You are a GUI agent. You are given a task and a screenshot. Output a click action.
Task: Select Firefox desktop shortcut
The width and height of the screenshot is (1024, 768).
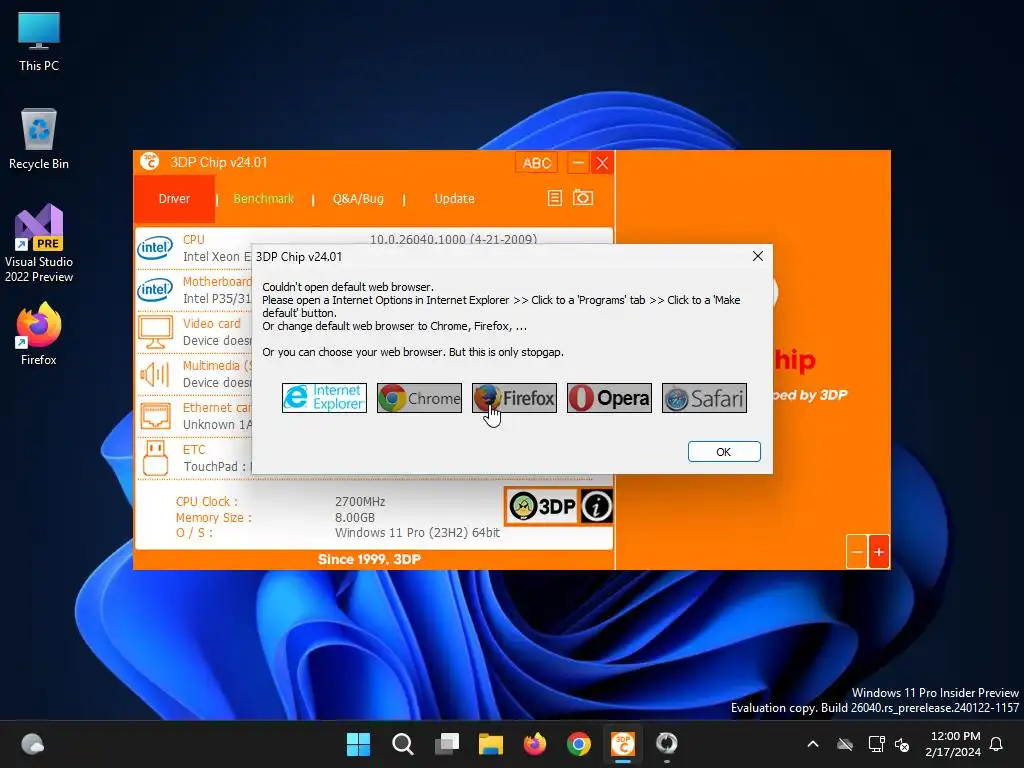pyautogui.click(x=39, y=334)
